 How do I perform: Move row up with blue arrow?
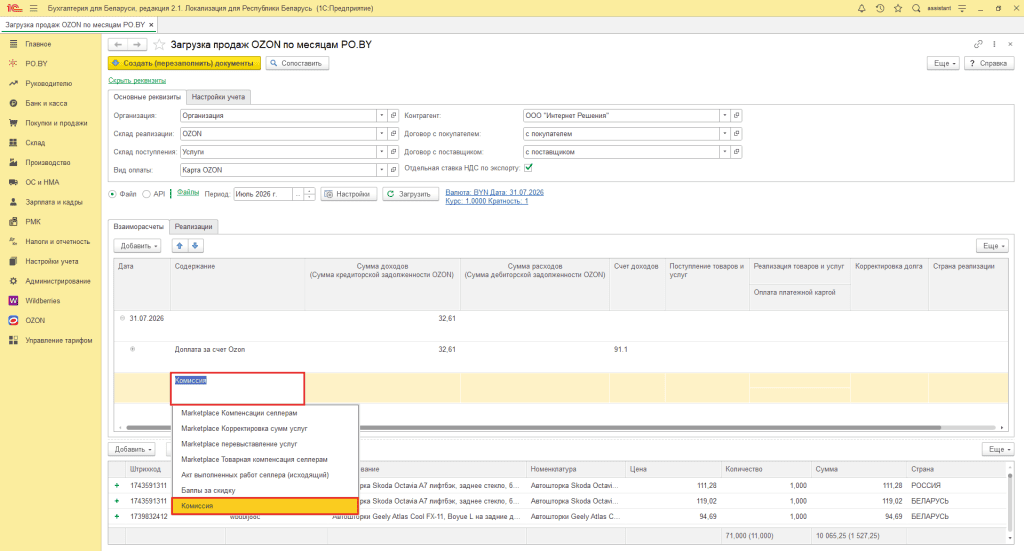[x=180, y=245]
